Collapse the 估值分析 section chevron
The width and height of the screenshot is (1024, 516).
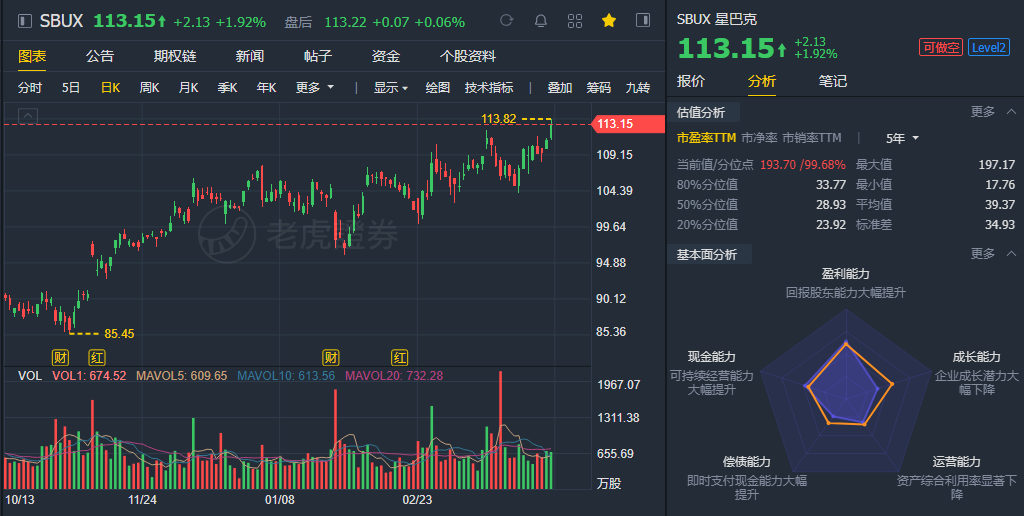tap(1011, 112)
